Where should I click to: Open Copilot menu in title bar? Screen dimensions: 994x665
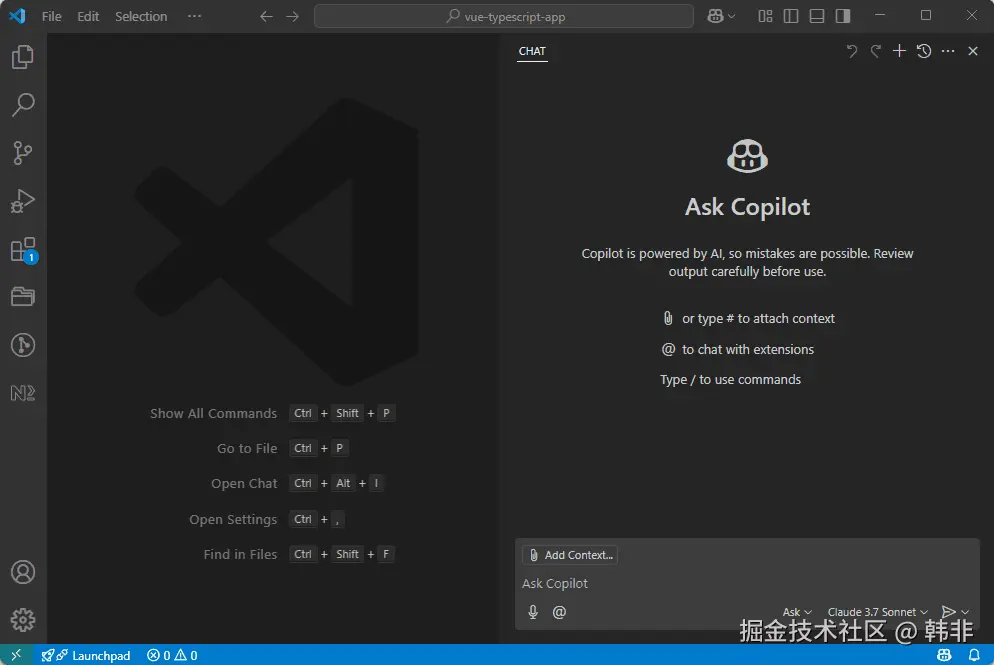coord(721,16)
